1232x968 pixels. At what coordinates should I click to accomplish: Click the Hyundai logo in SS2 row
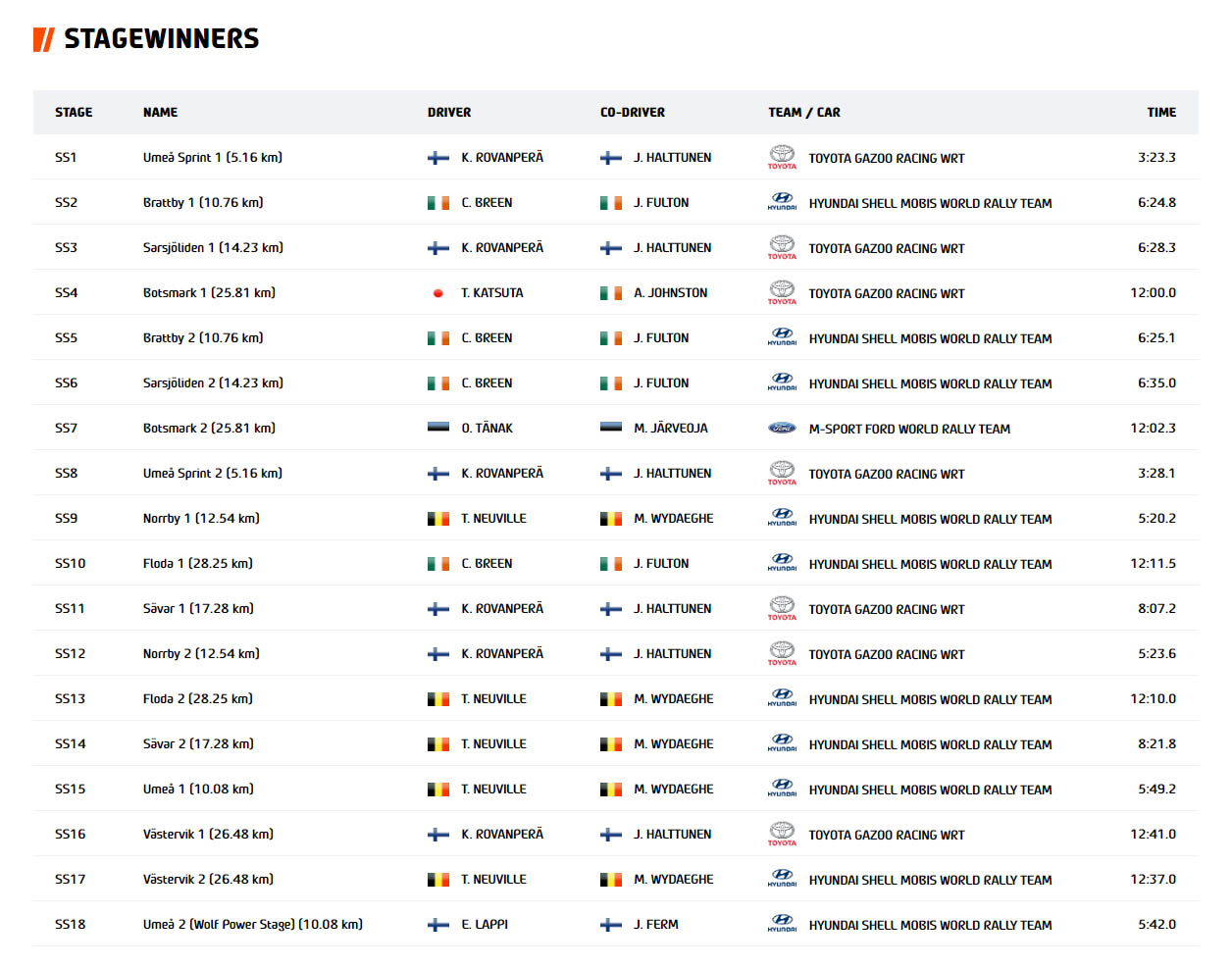point(782,202)
